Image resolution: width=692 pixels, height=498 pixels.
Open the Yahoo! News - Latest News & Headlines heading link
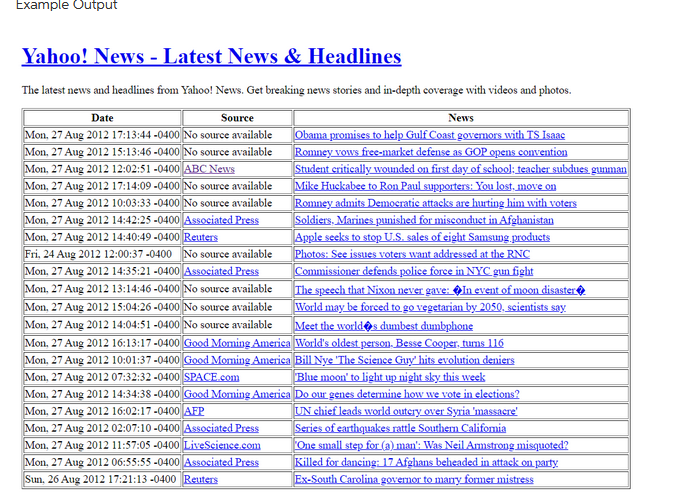coord(211,57)
